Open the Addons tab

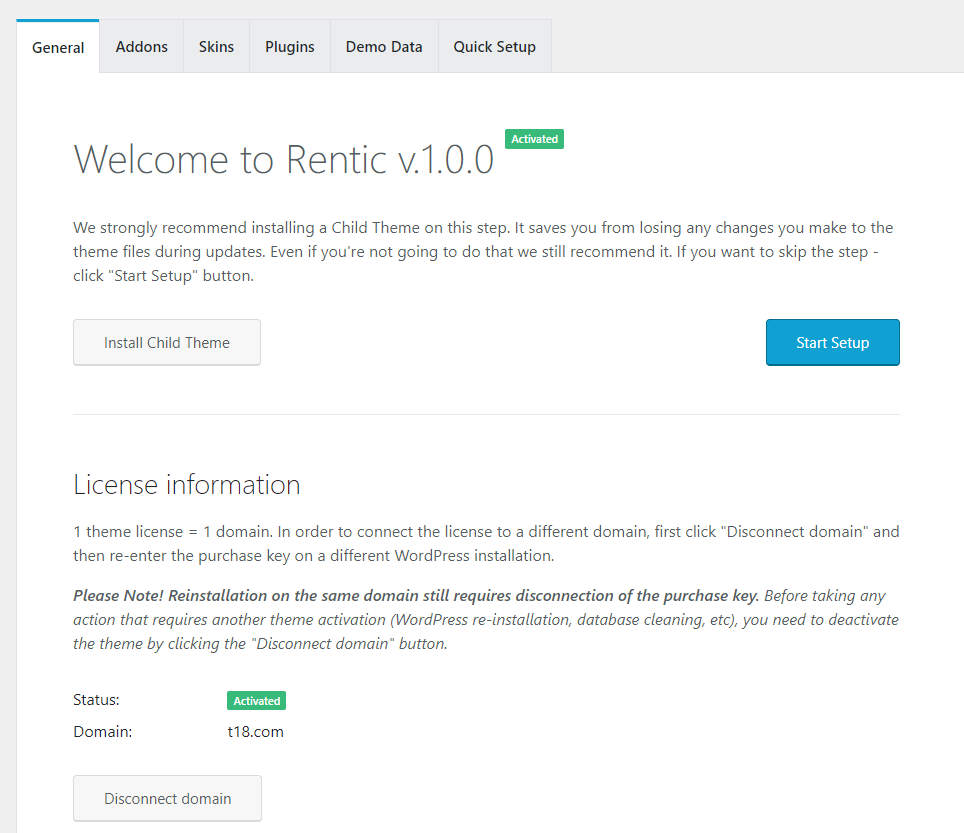[x=141, y=47]
